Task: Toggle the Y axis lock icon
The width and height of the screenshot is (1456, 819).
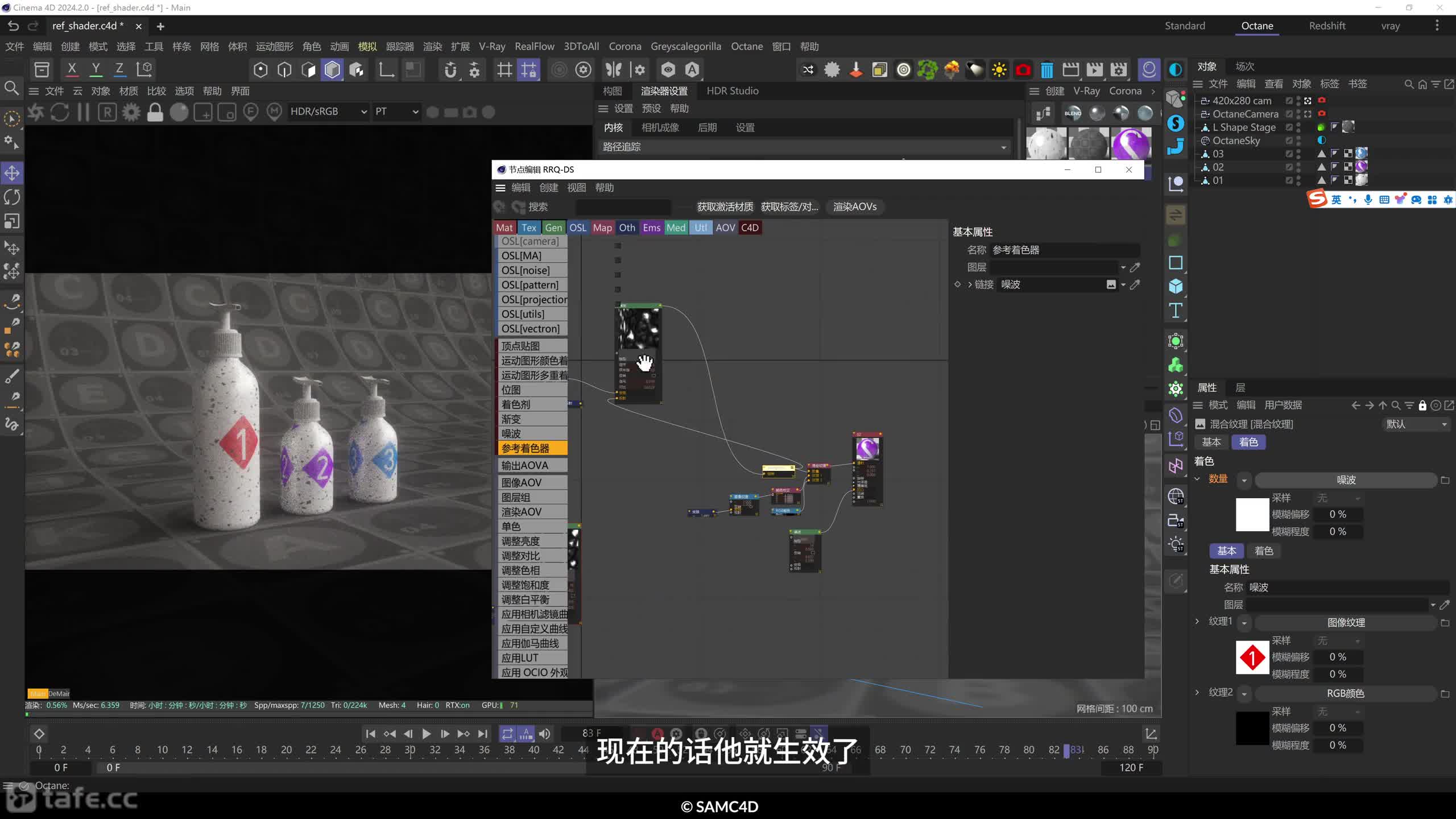Action: (x=96, y=69)
